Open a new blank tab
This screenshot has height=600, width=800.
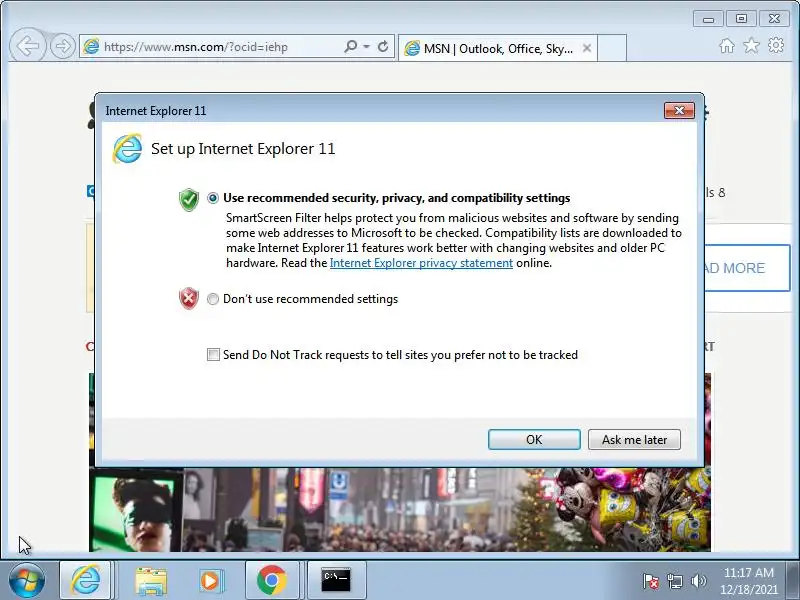tap(612, 48)
